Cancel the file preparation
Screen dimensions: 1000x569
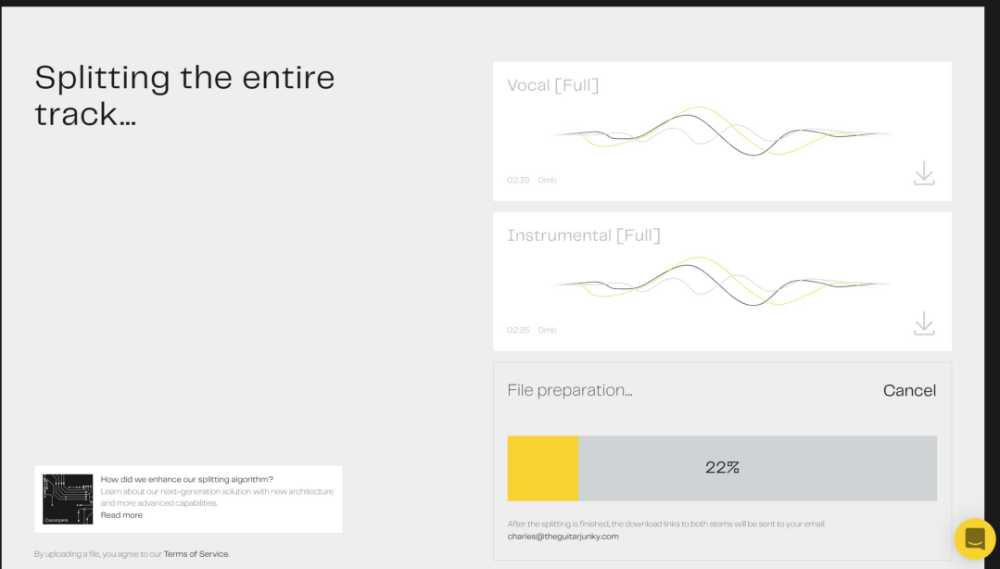click(x=909, y=390)
